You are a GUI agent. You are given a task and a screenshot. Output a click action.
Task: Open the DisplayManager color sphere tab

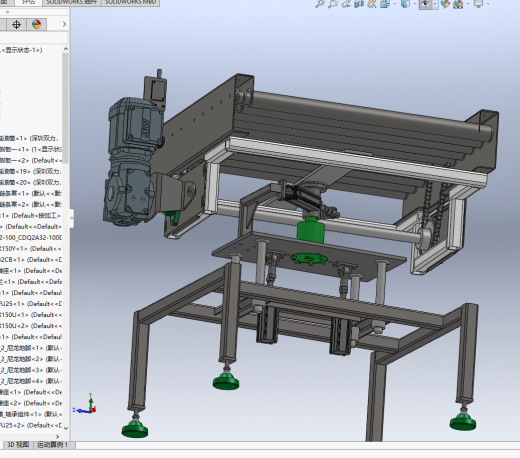coord(37,24)
